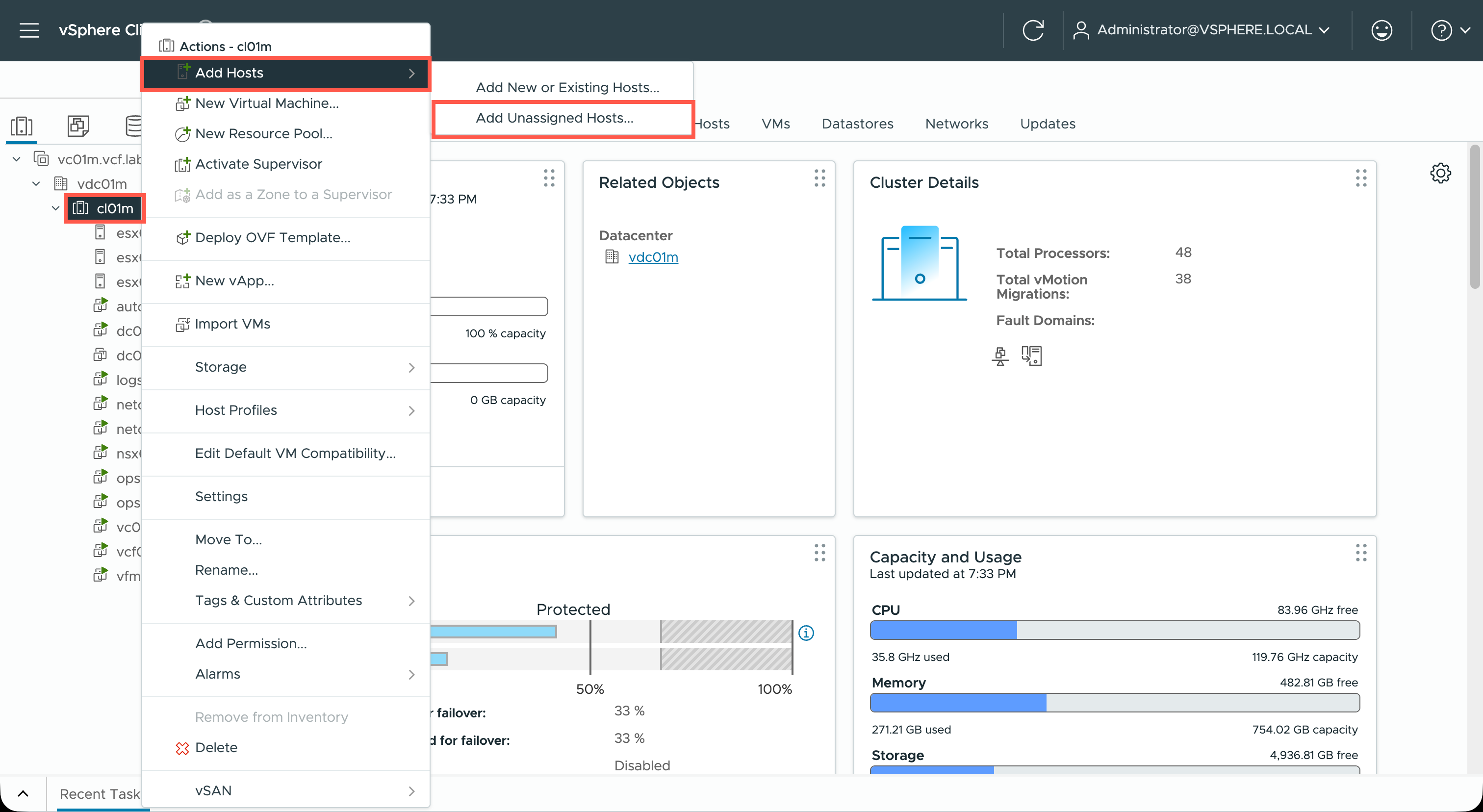
Task: Click the info icon beside Protected bar
Action: pyautogui.click(x=806, y=633)
